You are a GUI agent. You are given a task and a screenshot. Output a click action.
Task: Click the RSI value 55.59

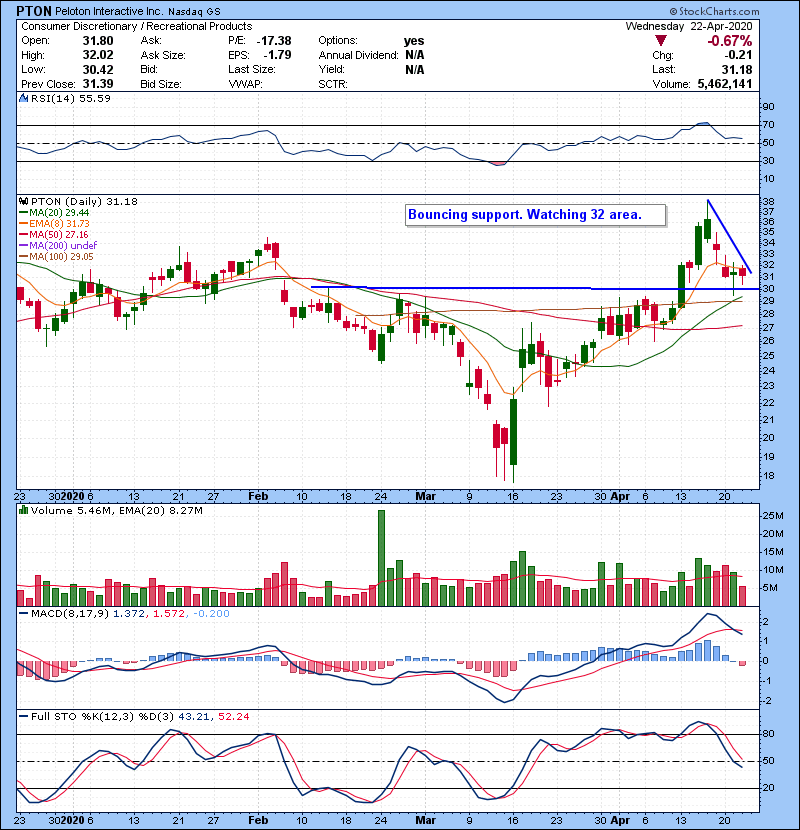coord(94,98)
